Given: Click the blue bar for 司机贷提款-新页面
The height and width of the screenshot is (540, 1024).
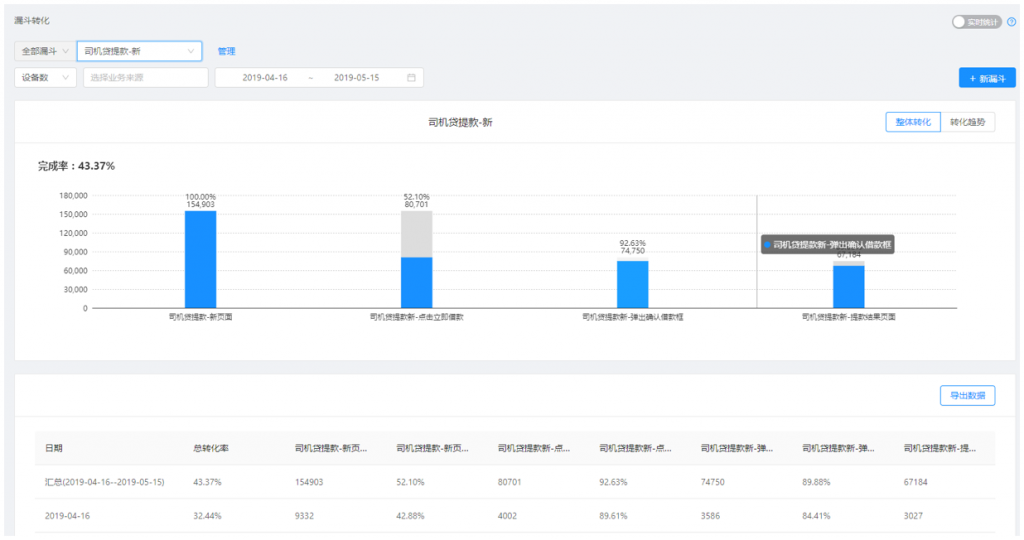Looking at the screenshot, I should [200, 260].
